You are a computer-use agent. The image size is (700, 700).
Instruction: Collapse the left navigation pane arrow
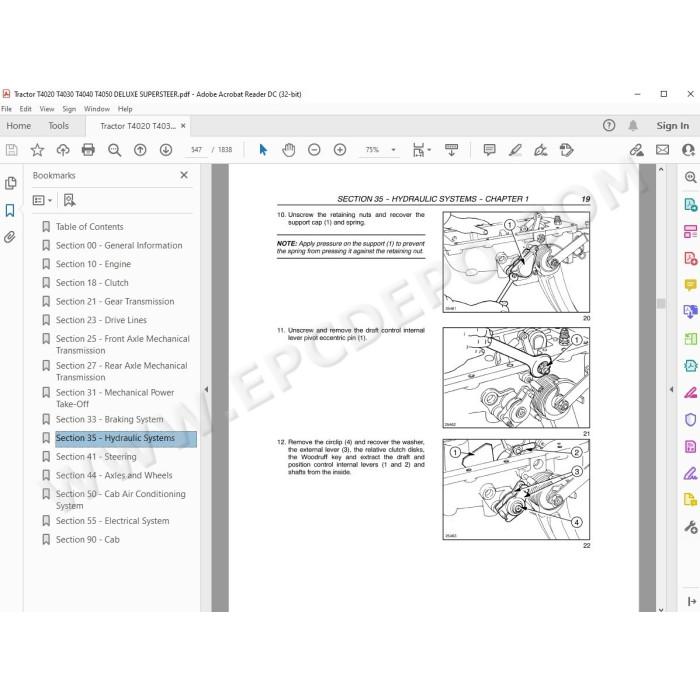(x=206, y=389)
